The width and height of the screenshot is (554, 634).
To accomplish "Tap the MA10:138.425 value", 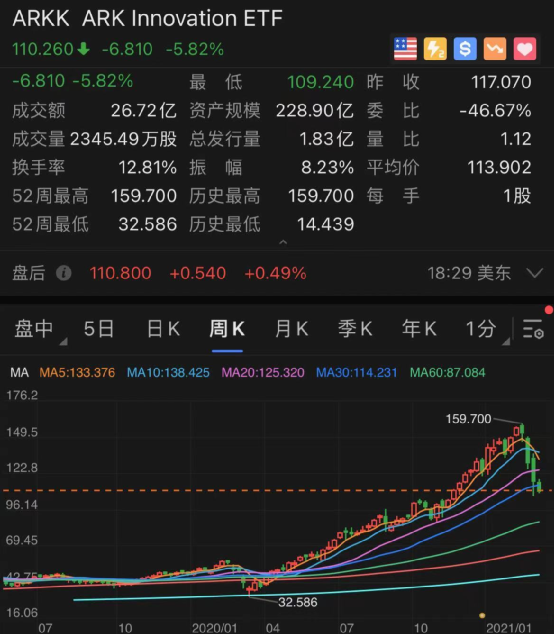I will tap(168, 372).
